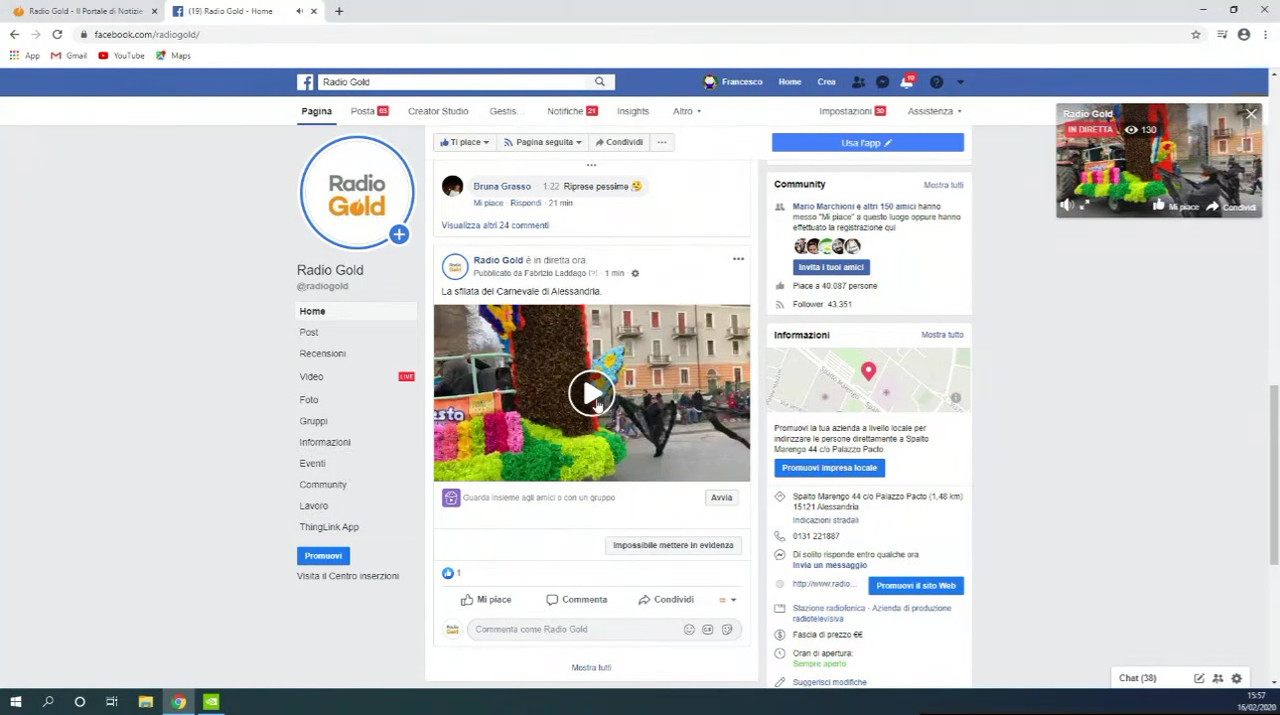Open page more options ellipsis

(x=662, y=142)
